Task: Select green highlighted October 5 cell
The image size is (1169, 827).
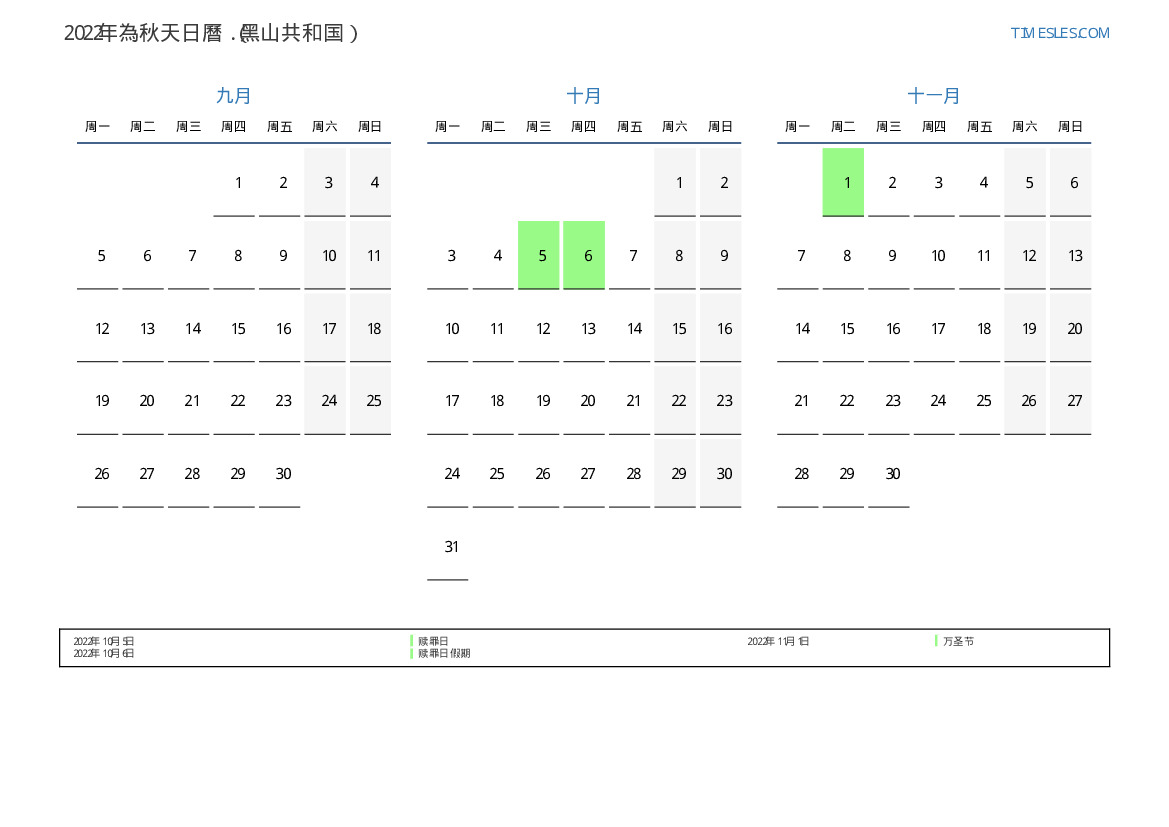Action: point(542,255)
